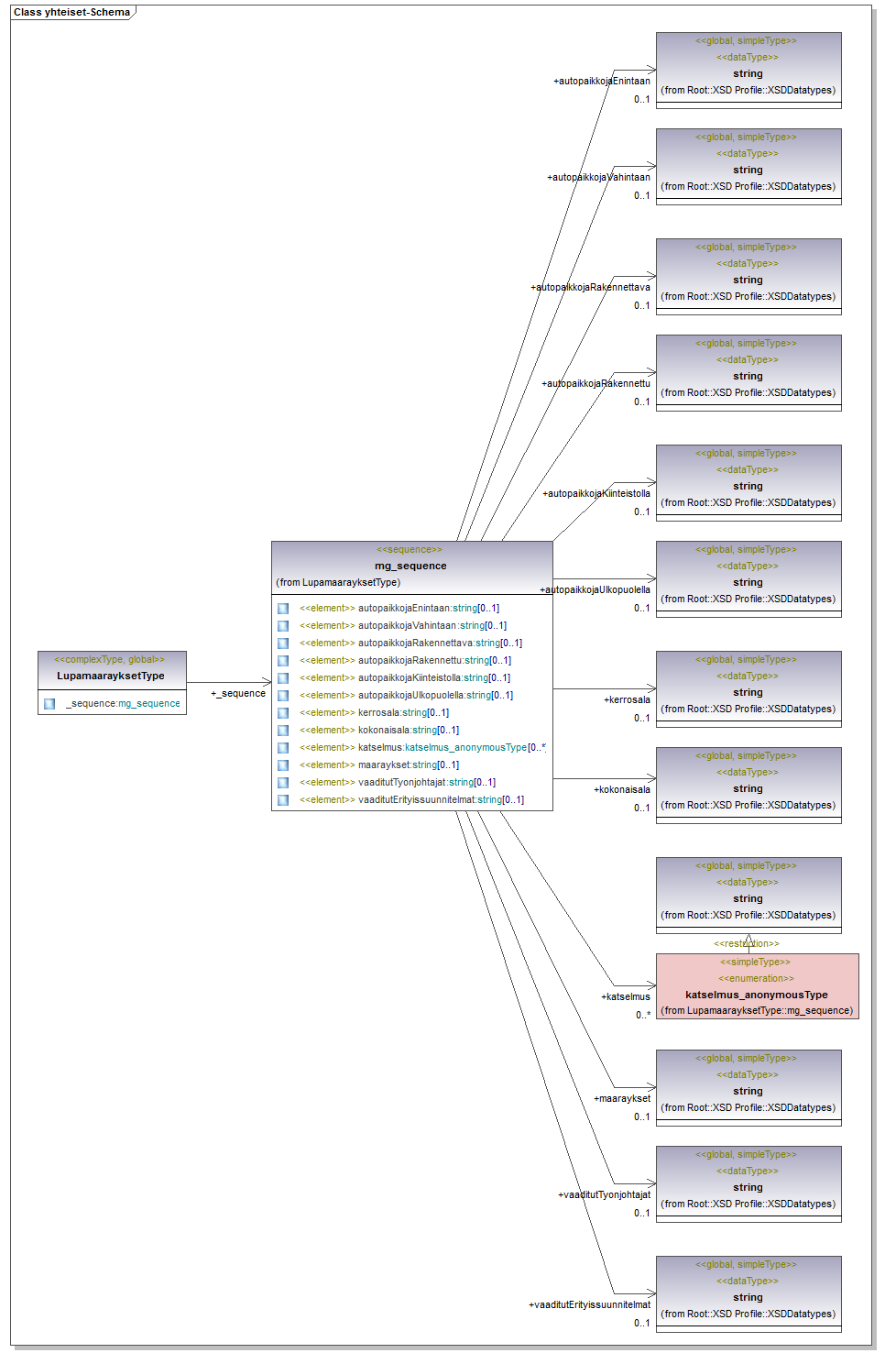896x1364 pixels.
Task: Select the attribute icon next to kokonaisala
Action: [283, 731]
